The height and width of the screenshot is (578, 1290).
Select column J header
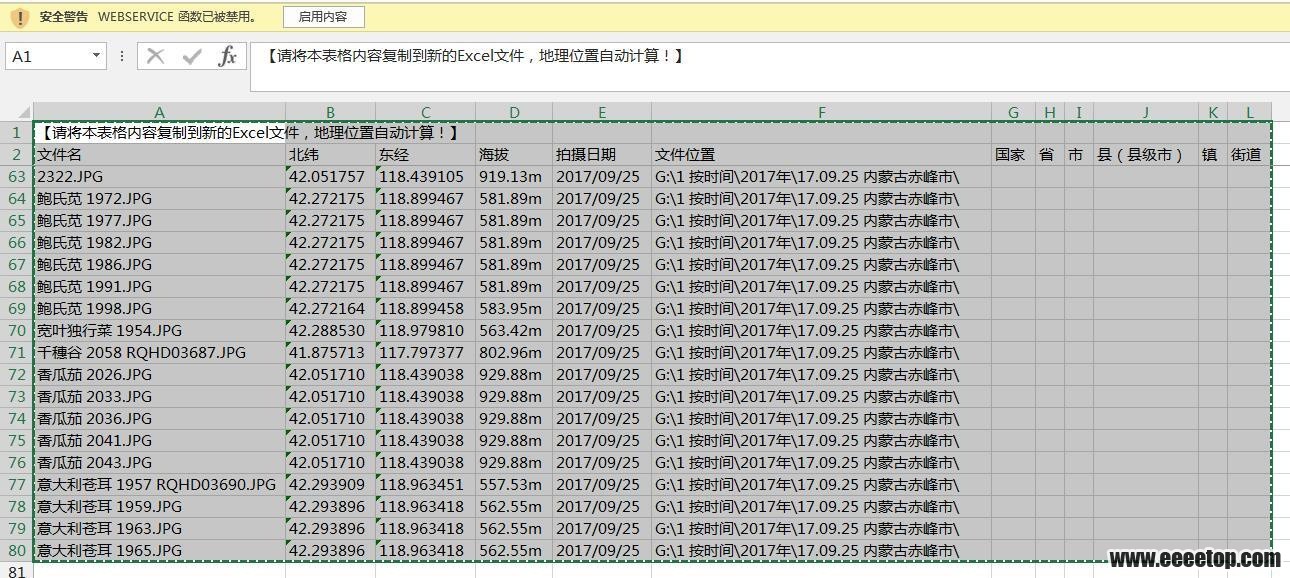pos(1146,112)
